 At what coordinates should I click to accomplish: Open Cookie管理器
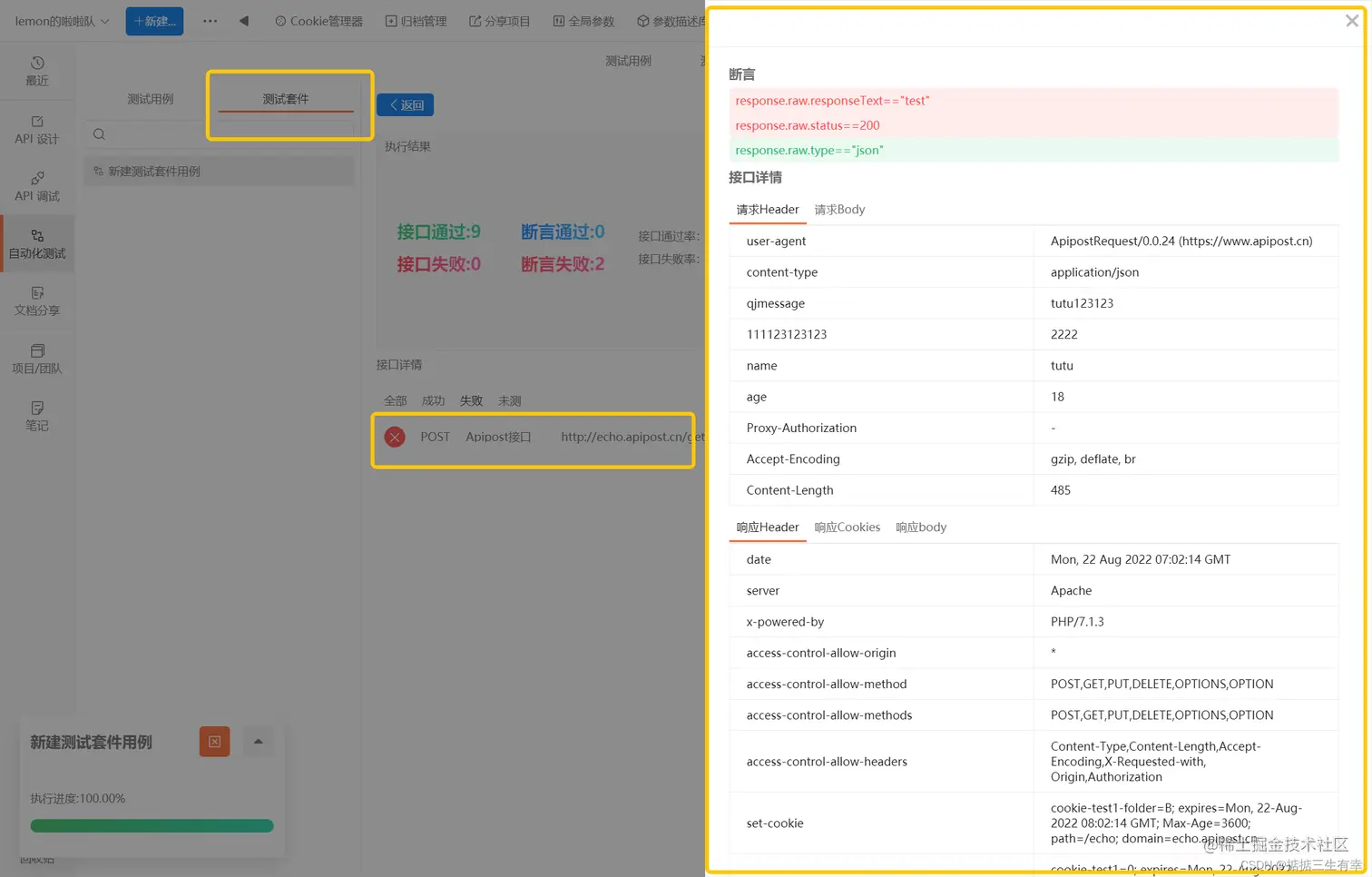(x=318, y=21)
